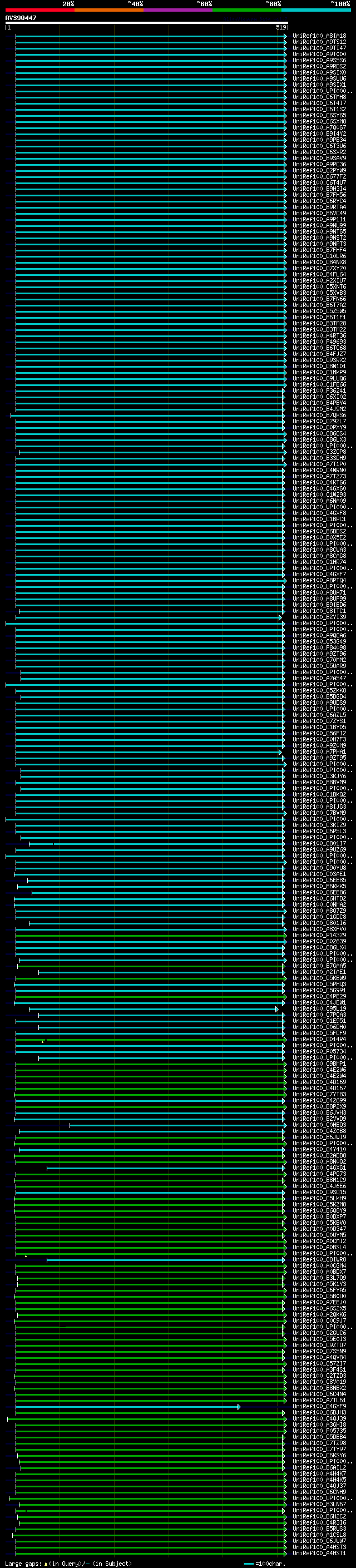Click the UniRef100_Q86LX4 entry
Screen dimensions: 356x1568
click(319, 948)
